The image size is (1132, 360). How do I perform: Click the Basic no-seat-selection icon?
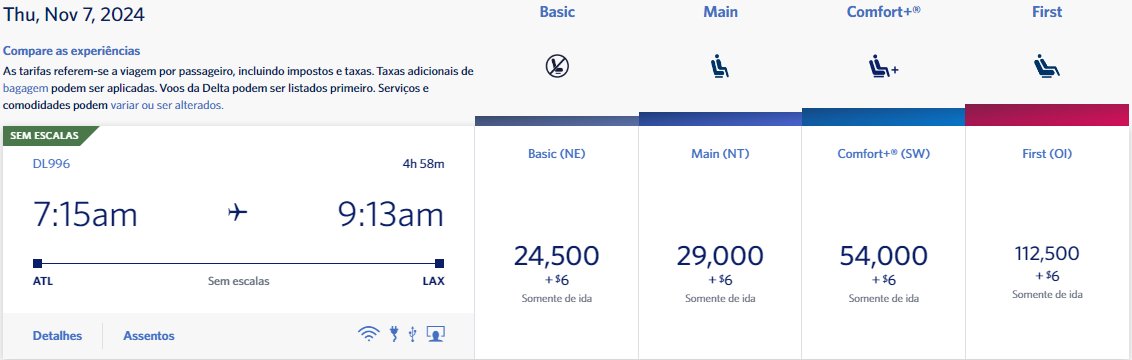(x=557, y=66)
